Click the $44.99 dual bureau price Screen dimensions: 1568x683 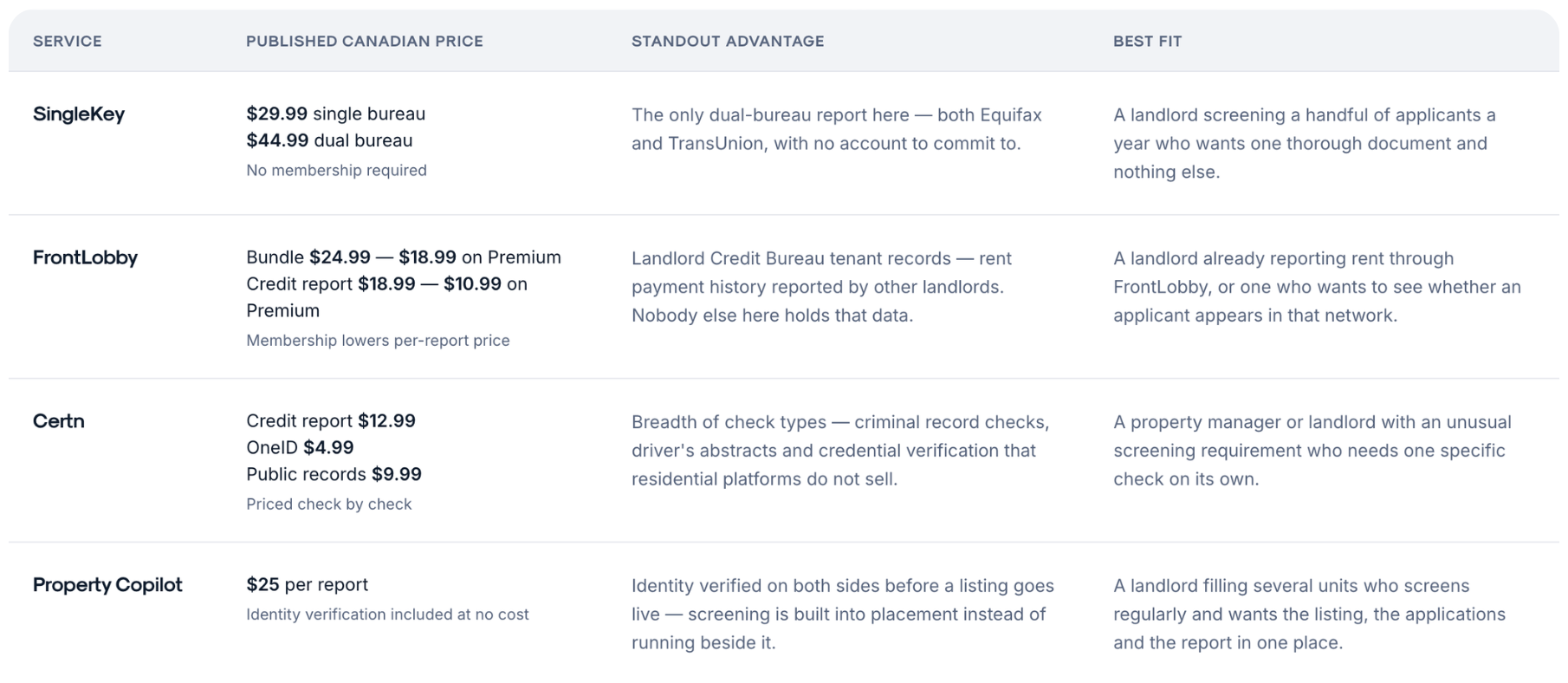(329, 140)
